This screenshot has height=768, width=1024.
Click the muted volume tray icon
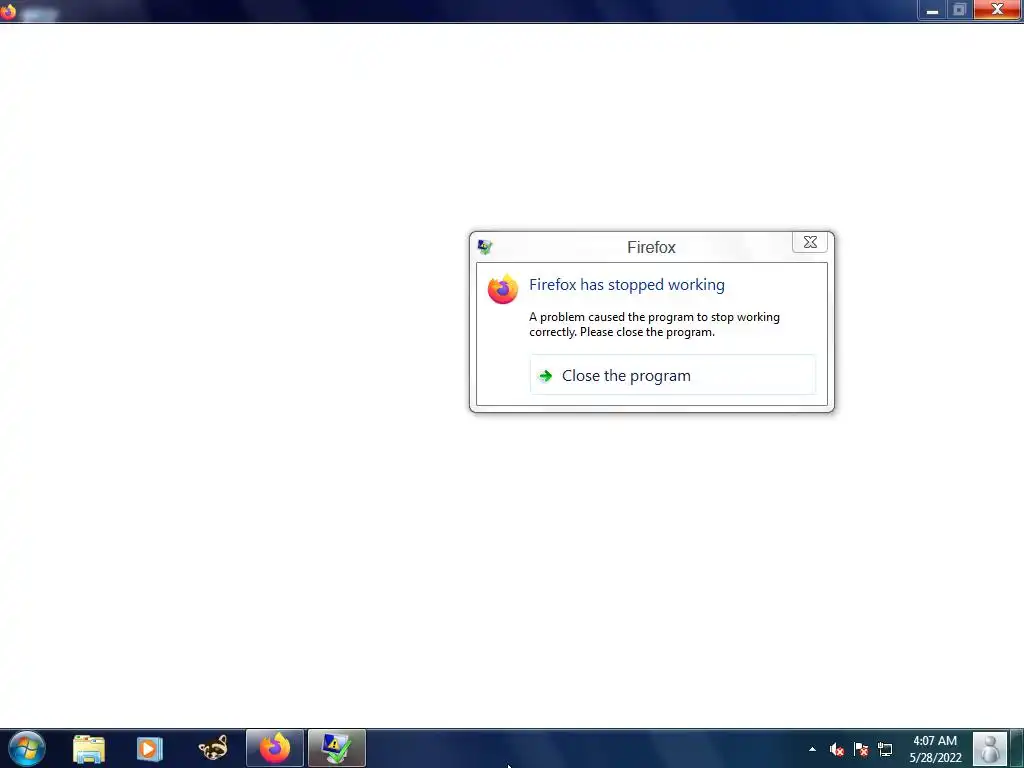click(837, 749)
